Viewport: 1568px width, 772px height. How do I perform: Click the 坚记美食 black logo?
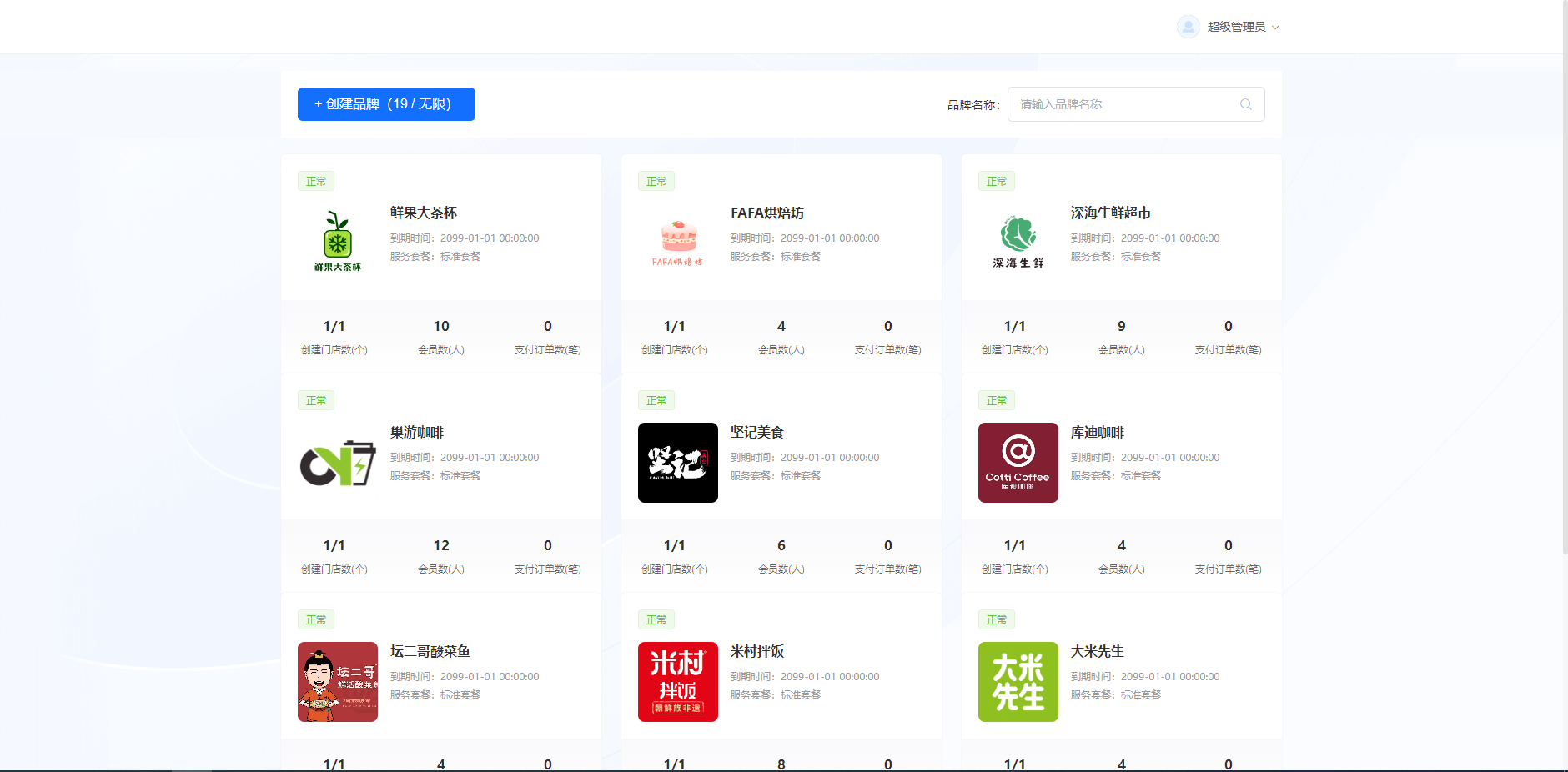click(678, 463)
